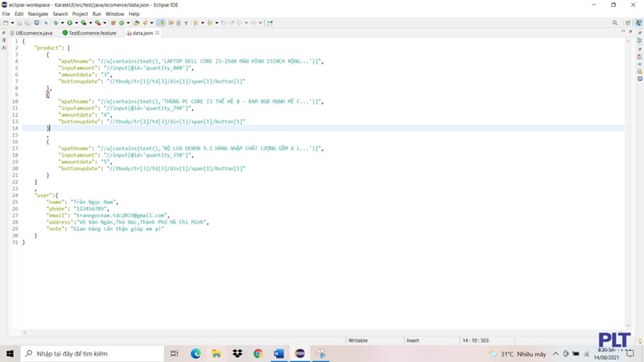
Task: Toggle Pin Editor button
Action: pos(270,23)
